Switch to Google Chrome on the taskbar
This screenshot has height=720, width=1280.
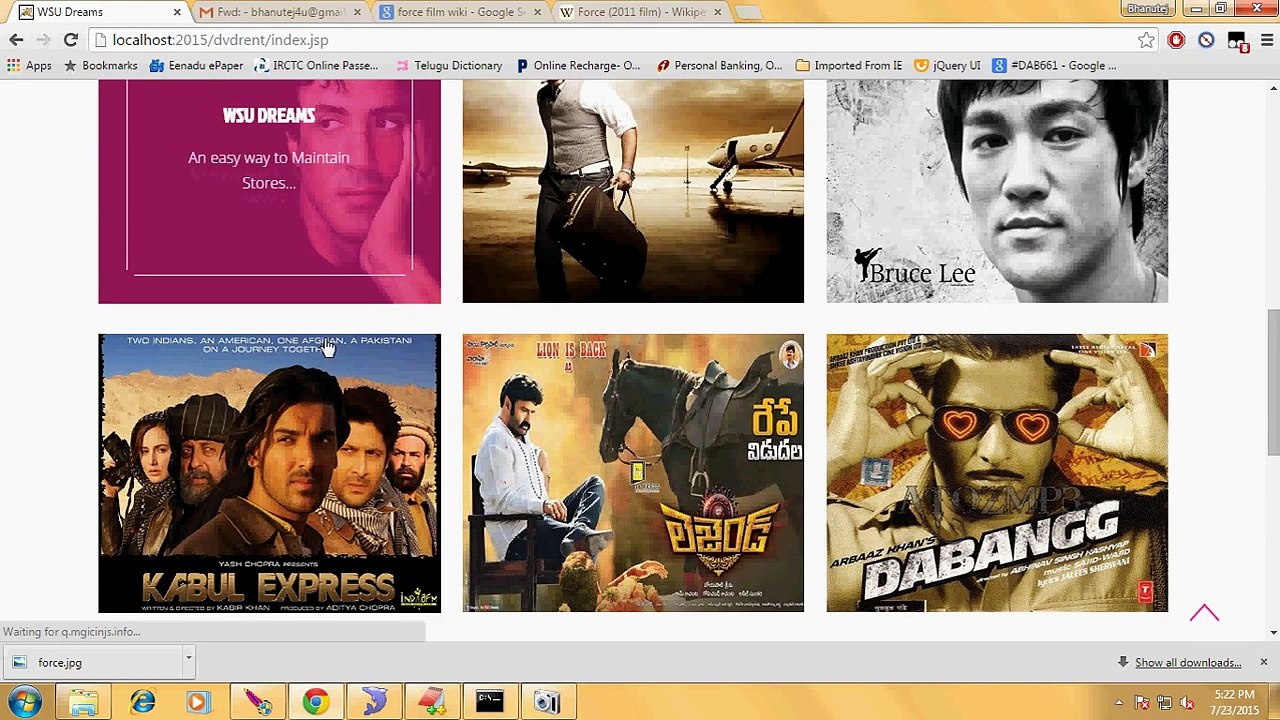315,702
